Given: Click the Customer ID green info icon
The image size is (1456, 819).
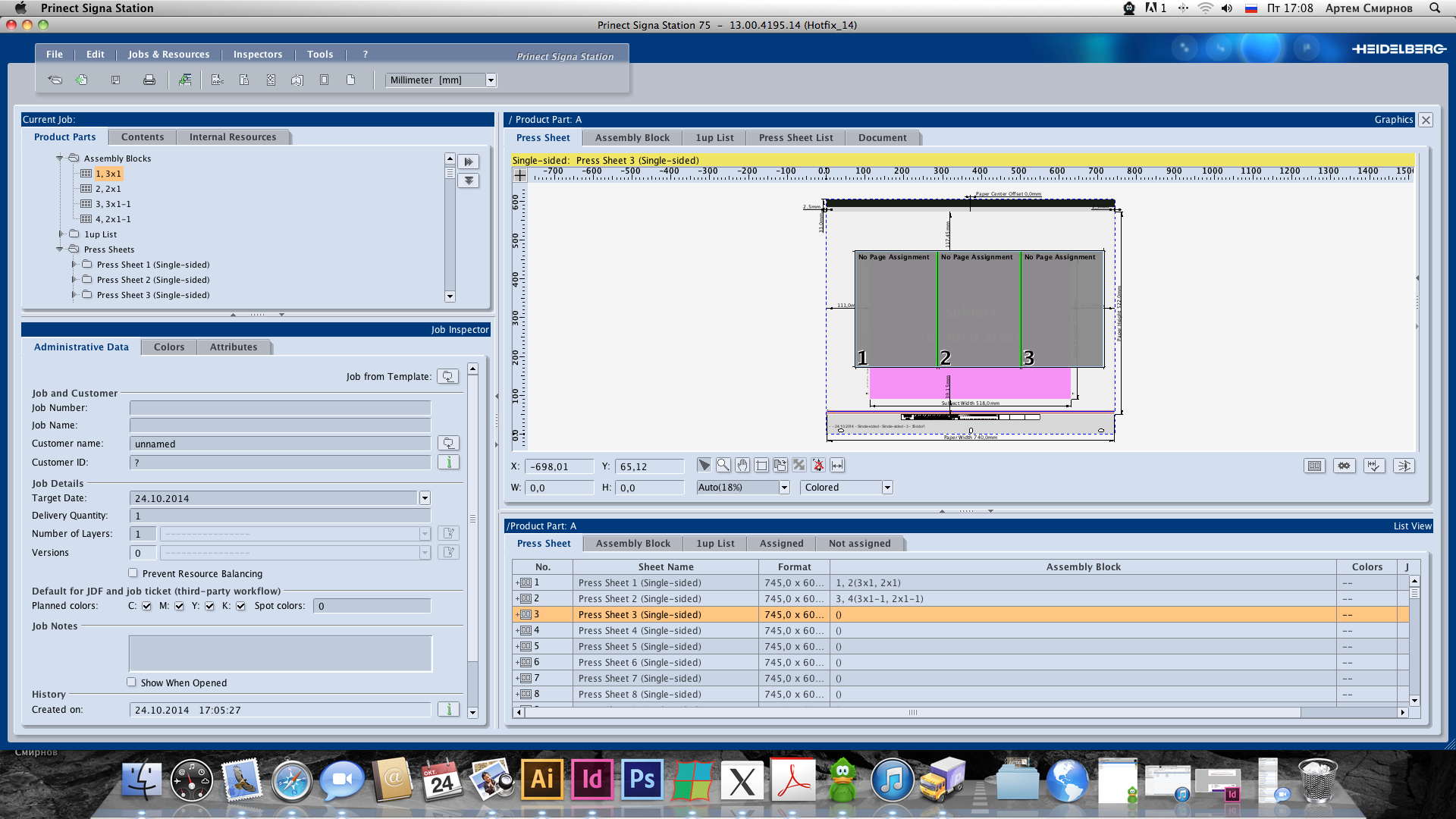Looking at the screenshot, I should coord(449,462).
